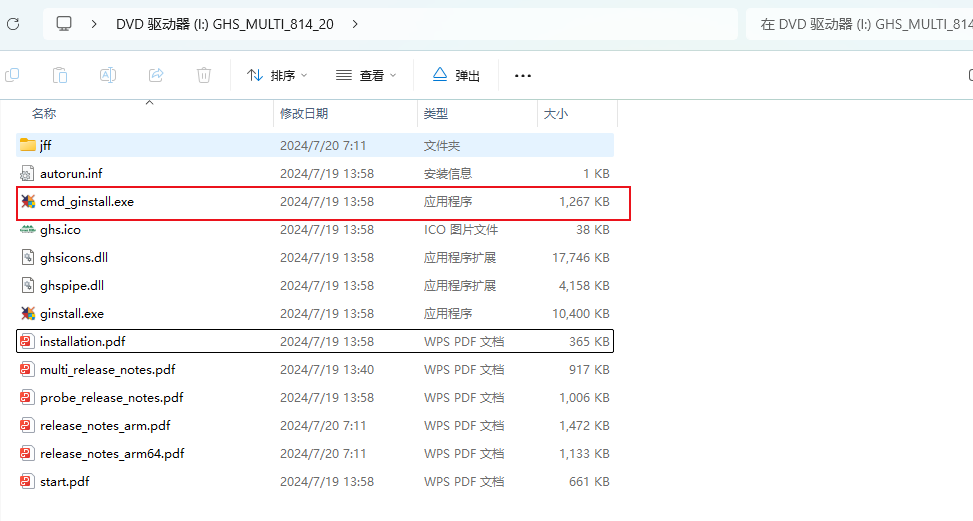Click the share icon in the toolbar
Viewport: 973px width, 521px height.
coord(156,75)
